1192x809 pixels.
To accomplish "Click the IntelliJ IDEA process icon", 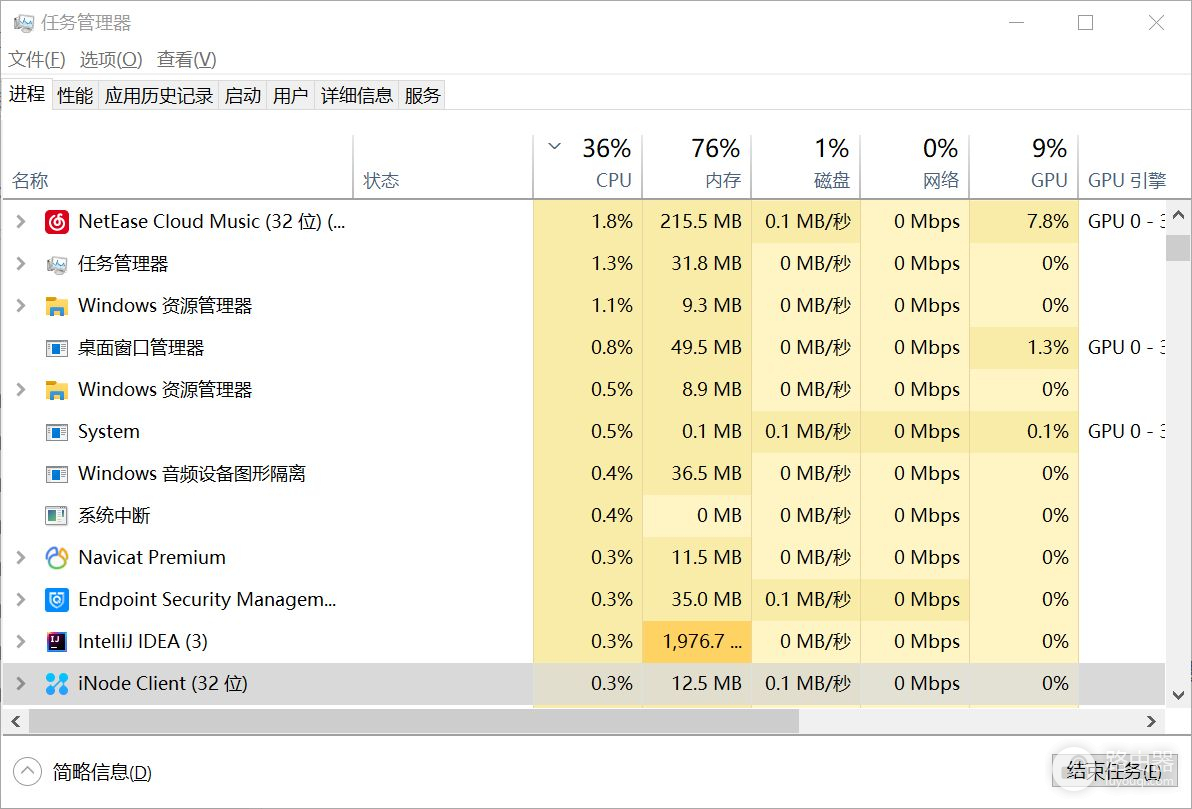I will pos(57,642).
